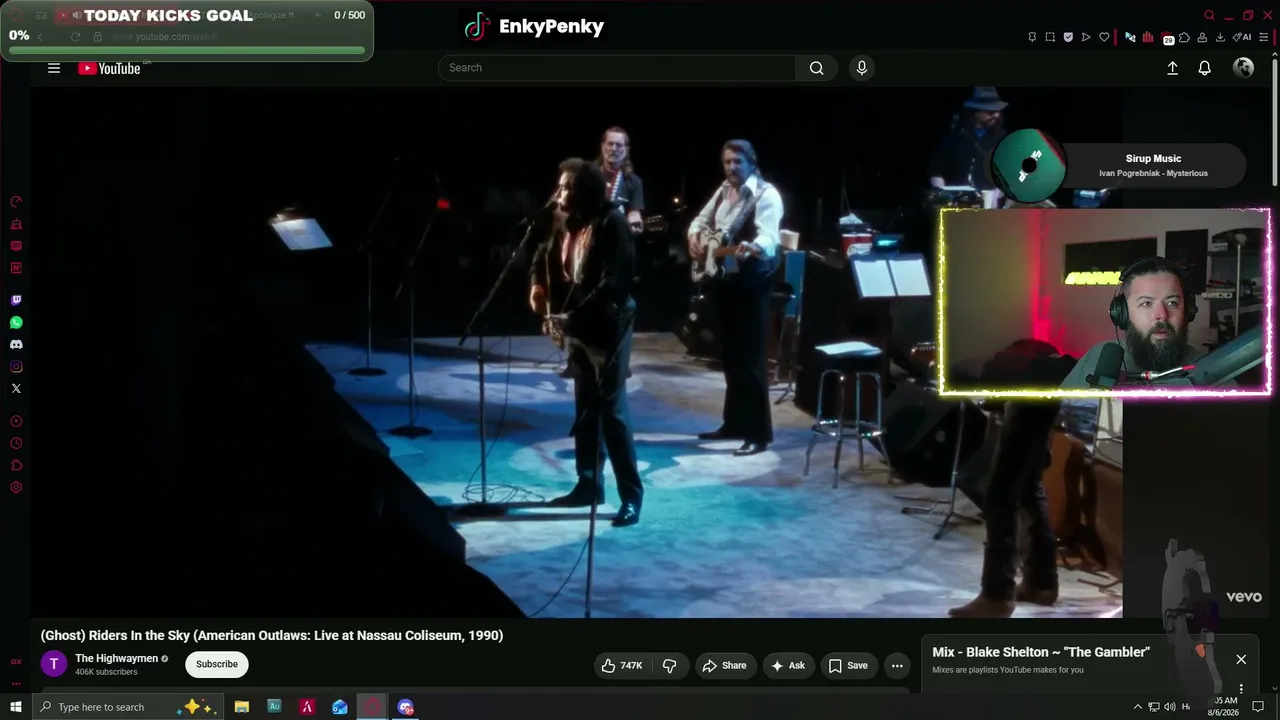The image size is (1280, 720).
Task: Open the browser profile icon
Action: point(1202,37)
